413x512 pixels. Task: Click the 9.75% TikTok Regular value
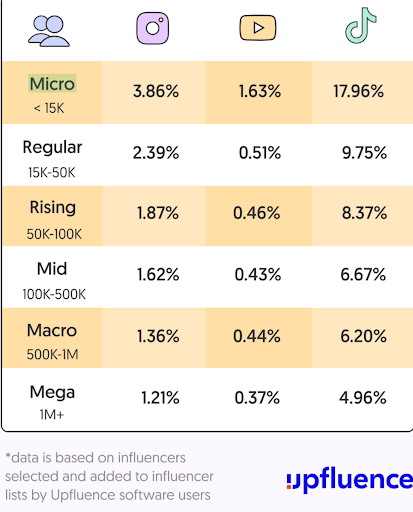(364, 153)
